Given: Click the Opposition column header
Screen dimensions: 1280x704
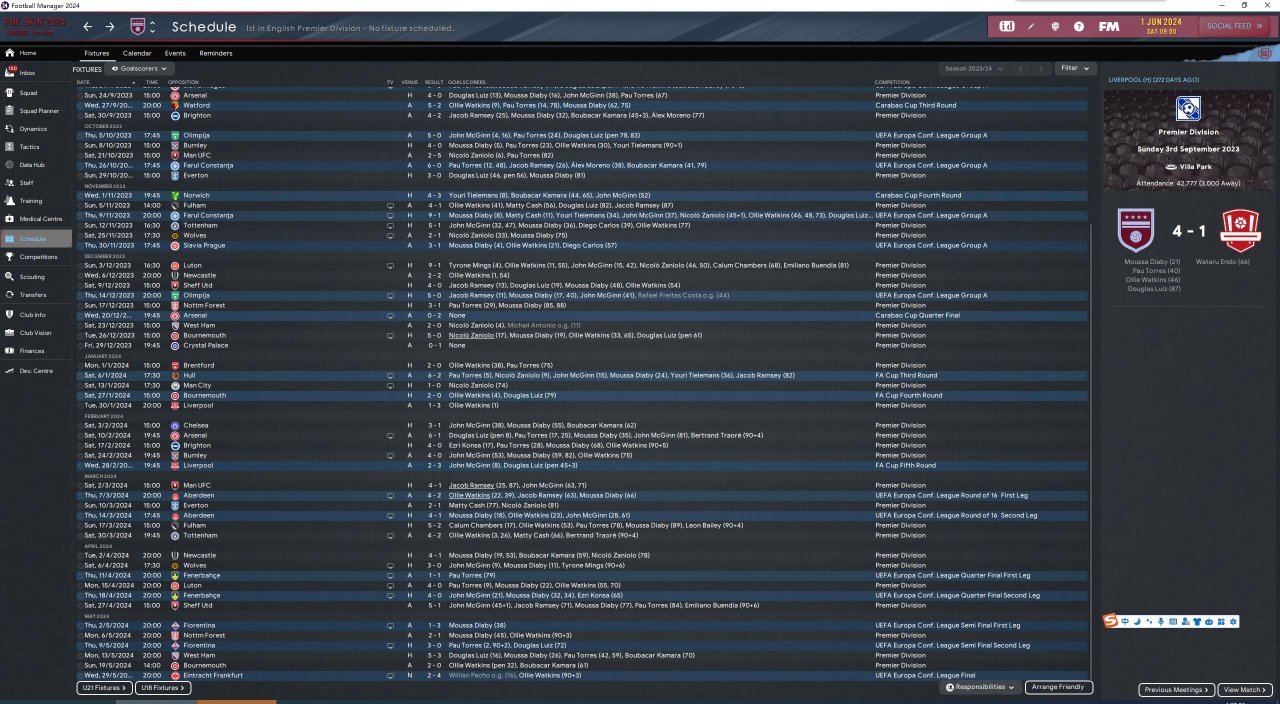Looking at the screenshot, I should coord(184,81).
